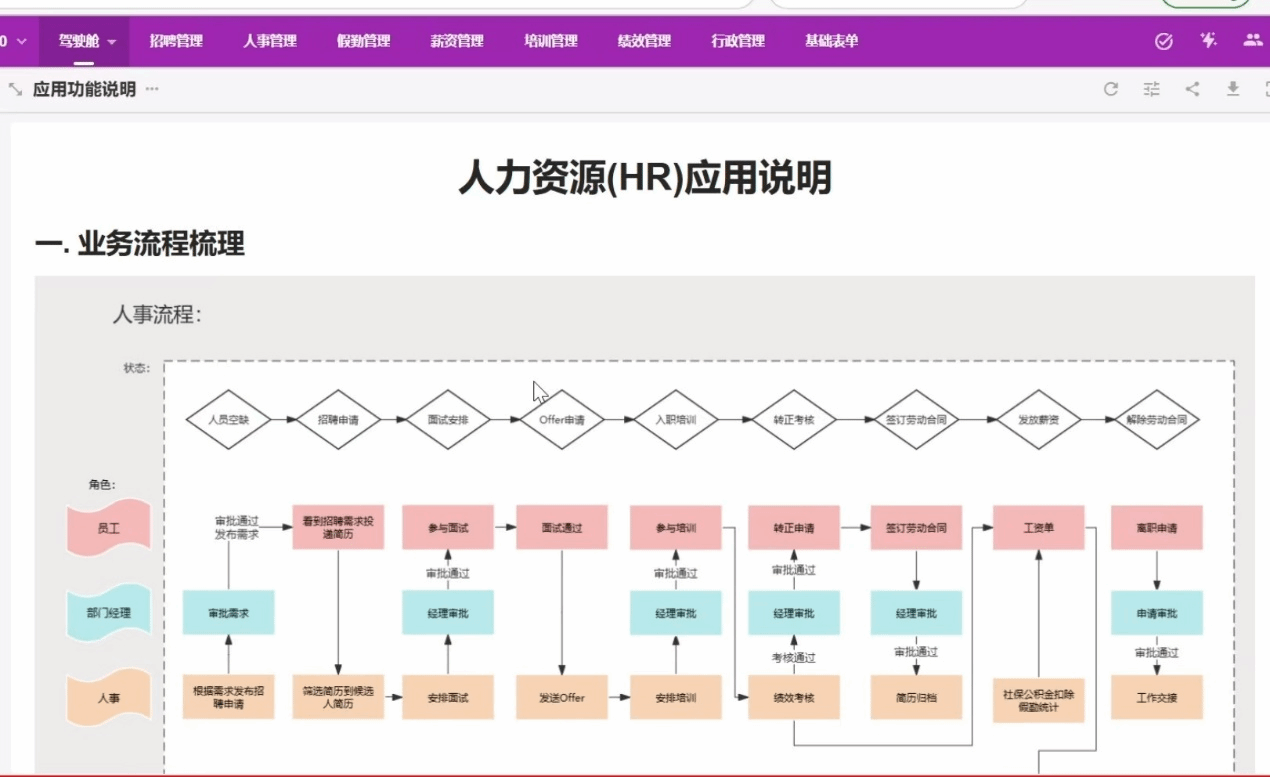Image resolution: width=1270 pixels, height=777 pixels.
Task: Open the 薪资管理 tab
Action: tap(457, 41)
